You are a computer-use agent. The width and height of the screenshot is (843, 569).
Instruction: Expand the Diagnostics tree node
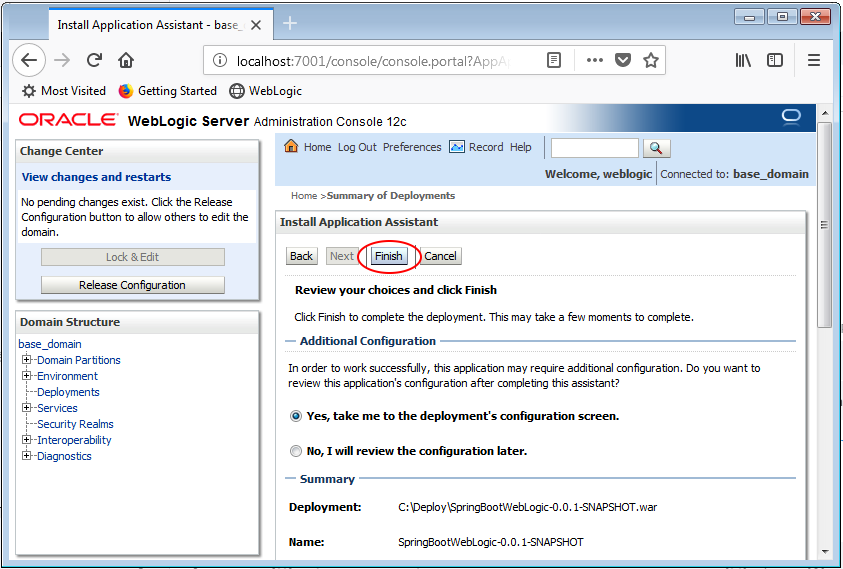pyautogui.click(x=26, y=456)
